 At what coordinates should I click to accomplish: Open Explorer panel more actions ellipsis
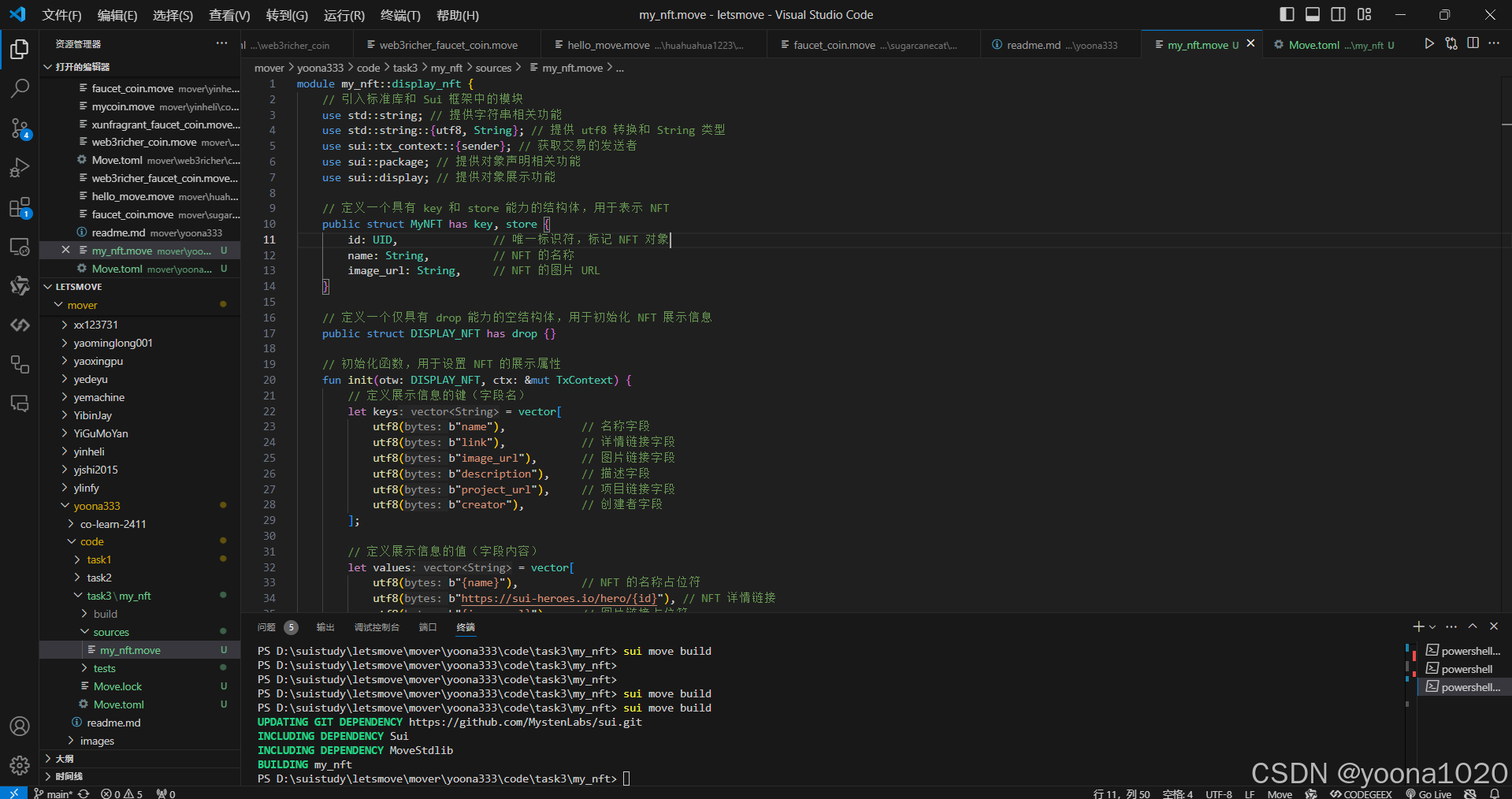point(221,44)
